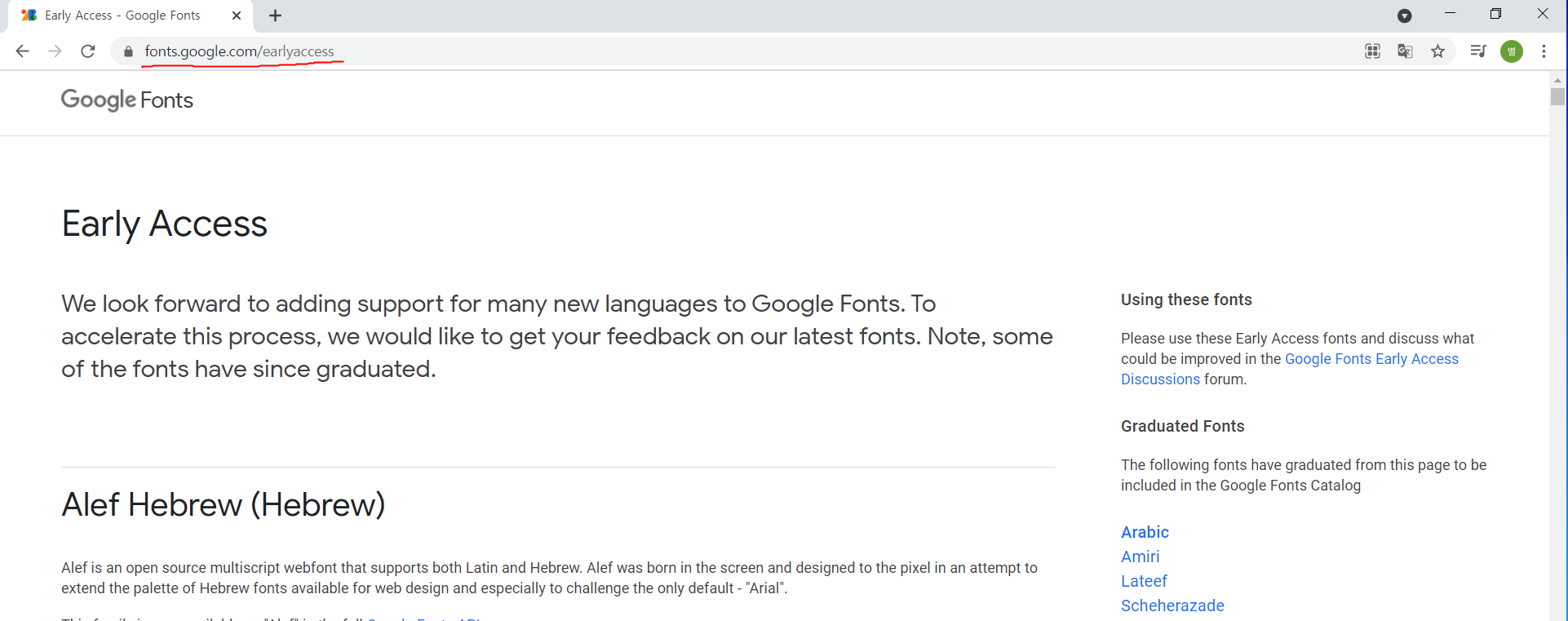Restore down the Chrome window
The image size is (1568, 621).
click(1495, 14)
